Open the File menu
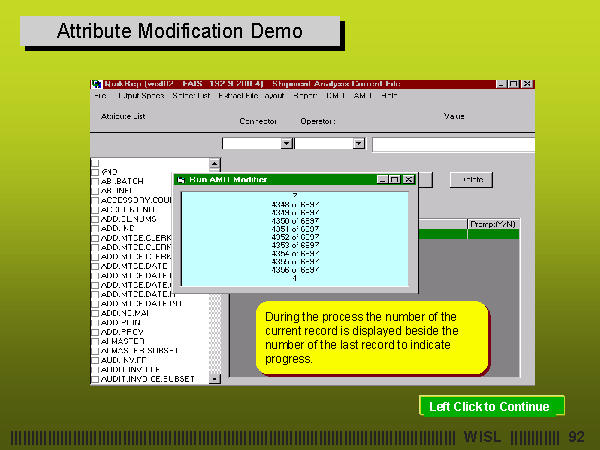The height and width of the screenshot is (450, 600). coord(100,96)
